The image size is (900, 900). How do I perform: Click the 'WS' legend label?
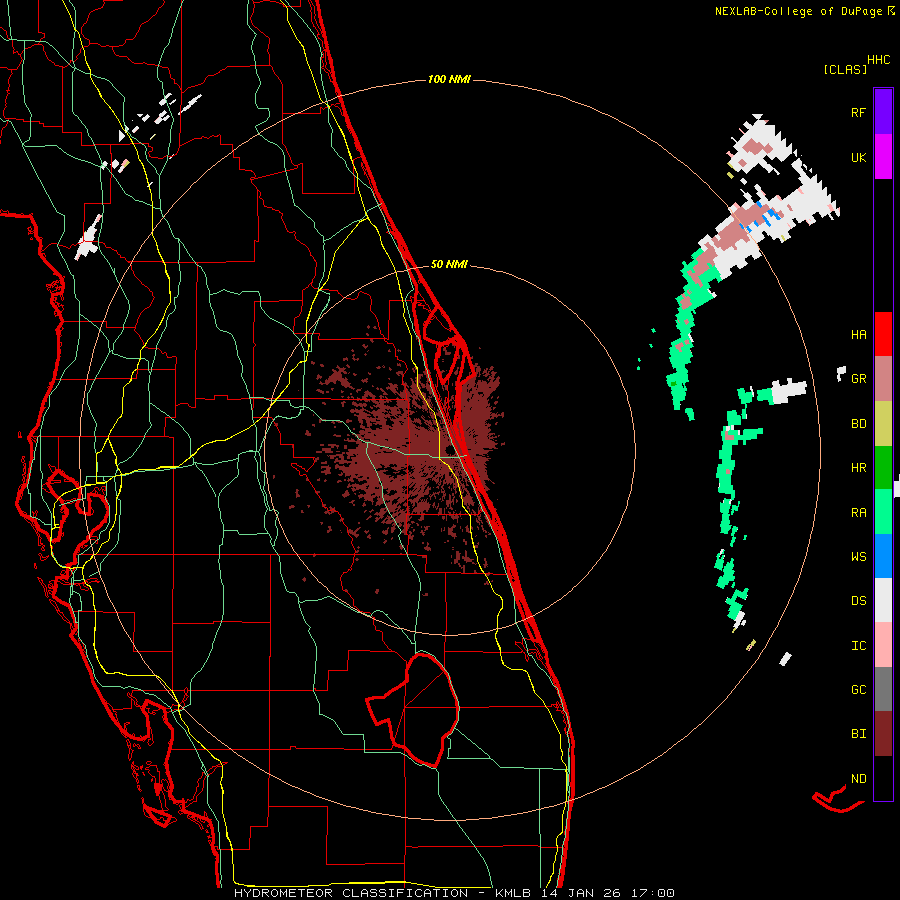(x=858, y=557)
